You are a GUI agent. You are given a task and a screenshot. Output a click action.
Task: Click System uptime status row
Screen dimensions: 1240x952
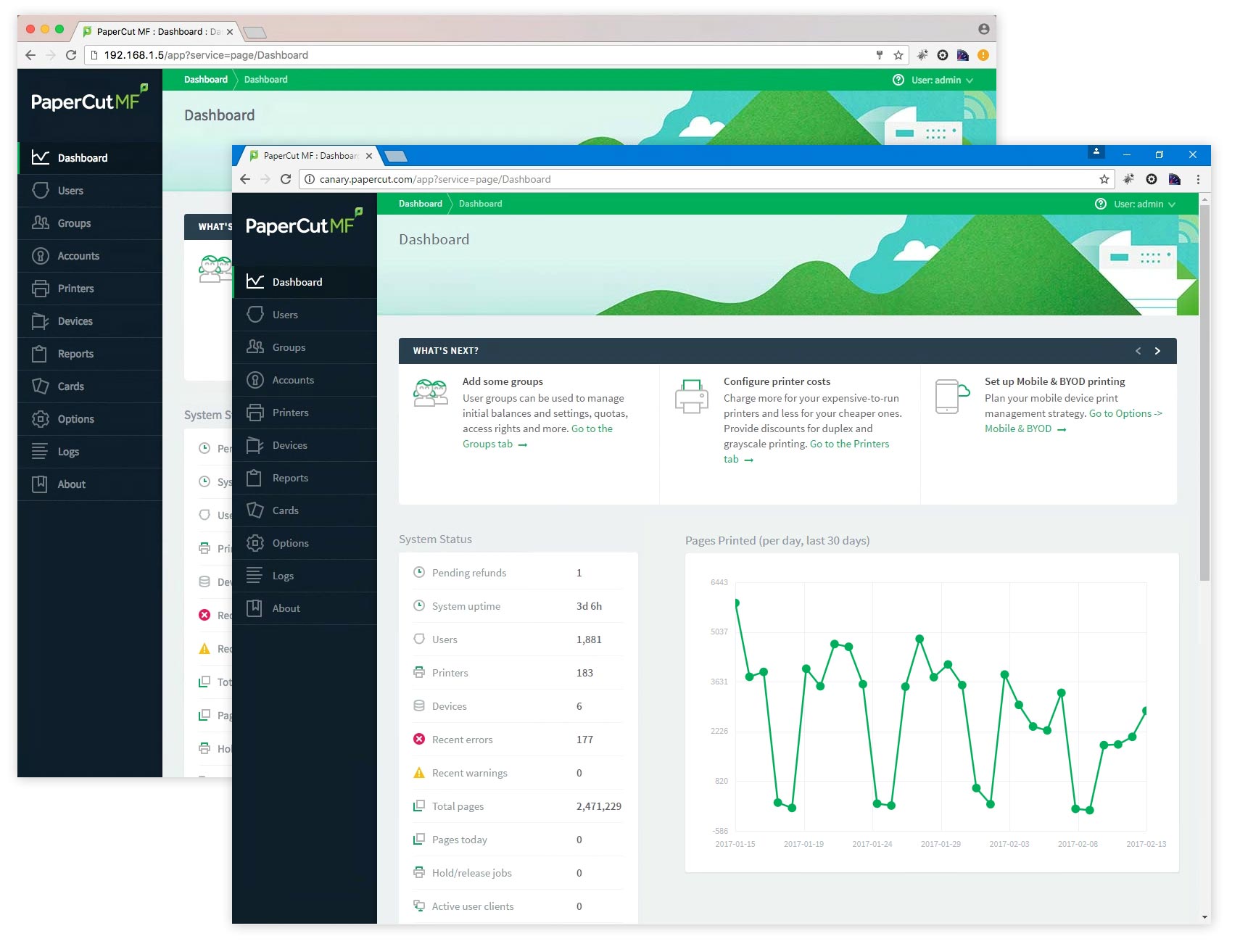518,606
